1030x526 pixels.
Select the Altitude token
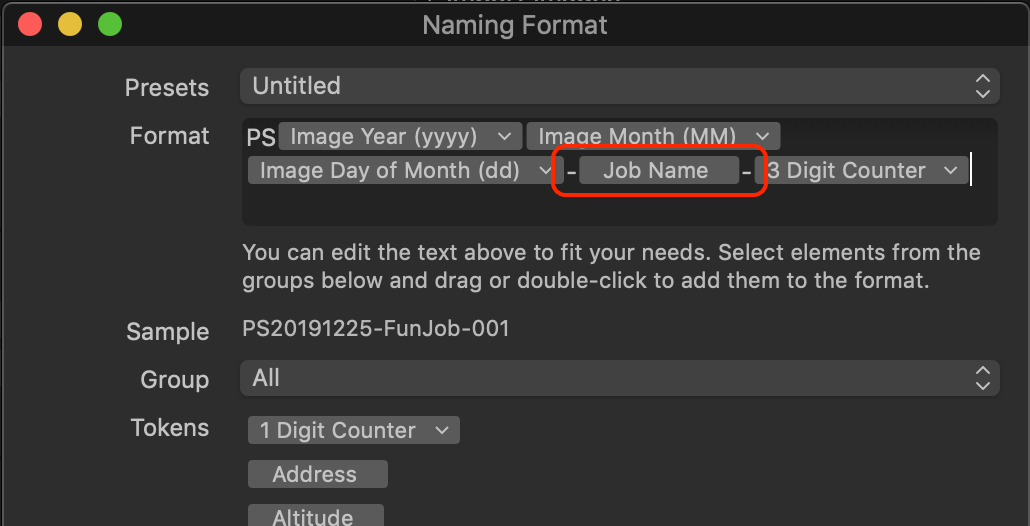click(315, 517)
